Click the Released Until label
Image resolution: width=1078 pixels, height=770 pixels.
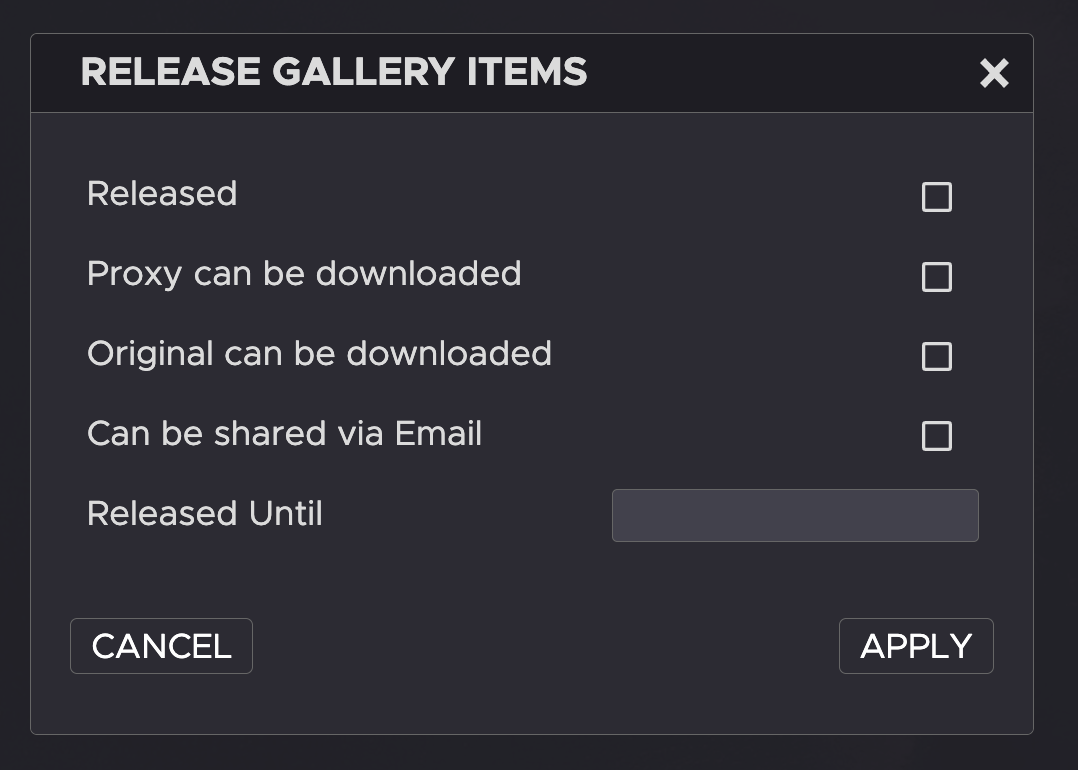205,513
